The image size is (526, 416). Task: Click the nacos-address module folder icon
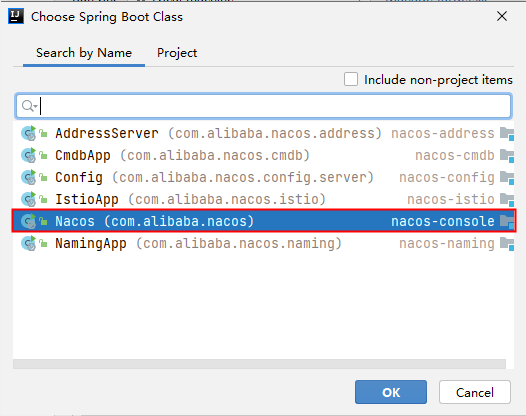pyautogui.click(x=507, y=134)
